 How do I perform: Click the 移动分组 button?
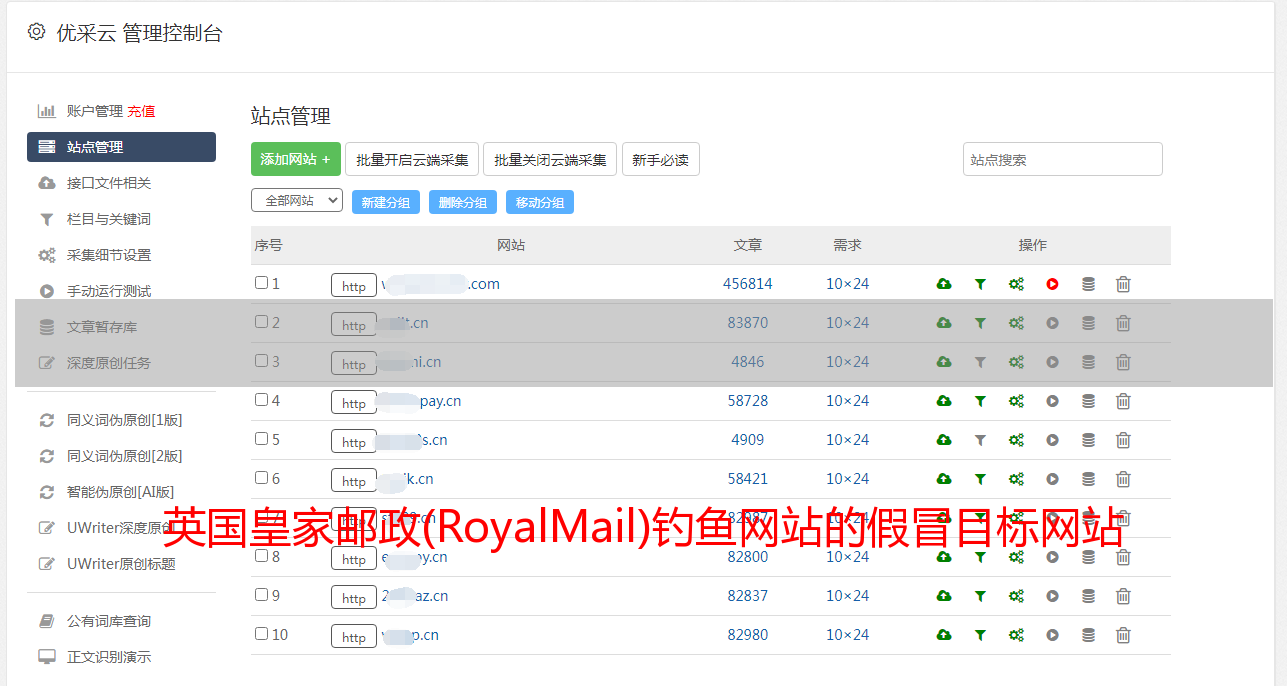coord(540,202)
